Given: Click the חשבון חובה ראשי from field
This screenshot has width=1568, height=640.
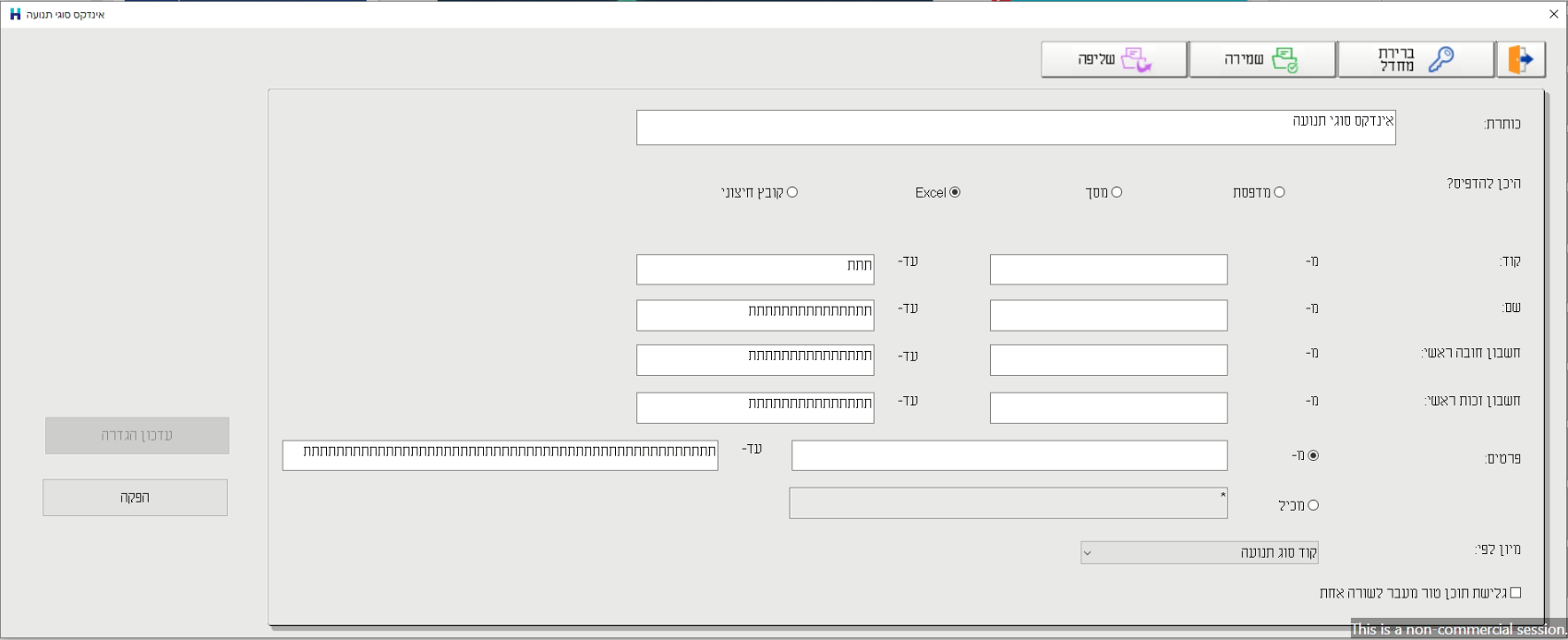Looking at the screenshot, I should click(x=1108, y=360).
